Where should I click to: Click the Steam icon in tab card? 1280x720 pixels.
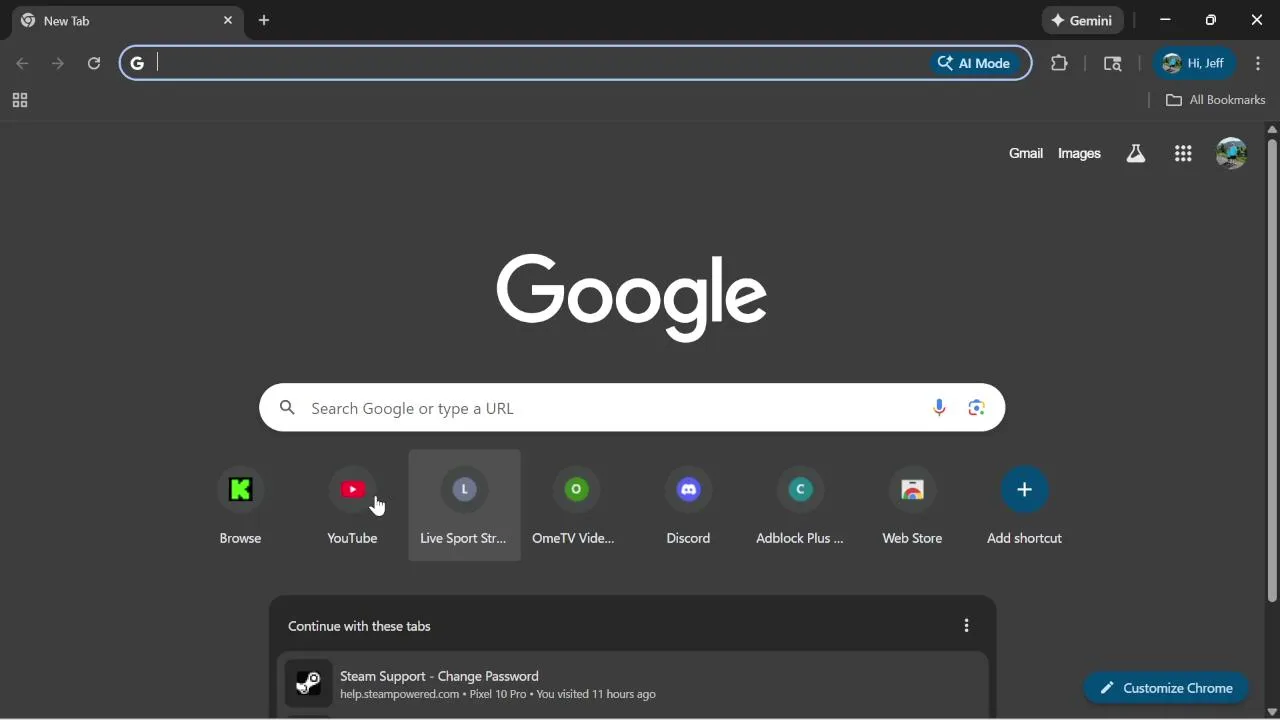pyautogui.click(x=308, y=683)
